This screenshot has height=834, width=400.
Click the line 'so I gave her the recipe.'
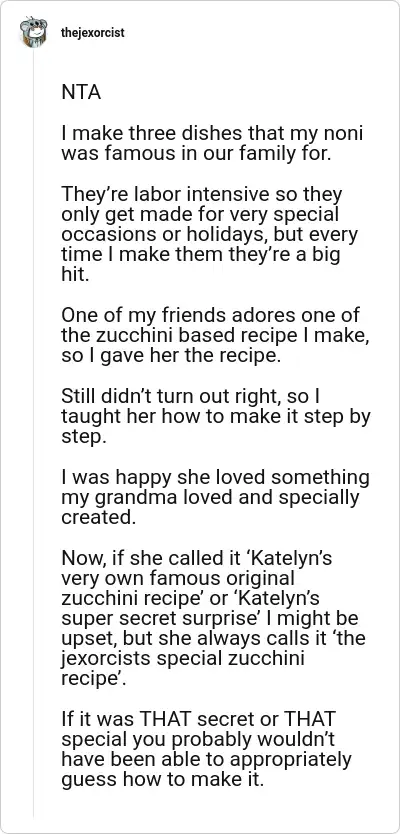click(170, 355)
